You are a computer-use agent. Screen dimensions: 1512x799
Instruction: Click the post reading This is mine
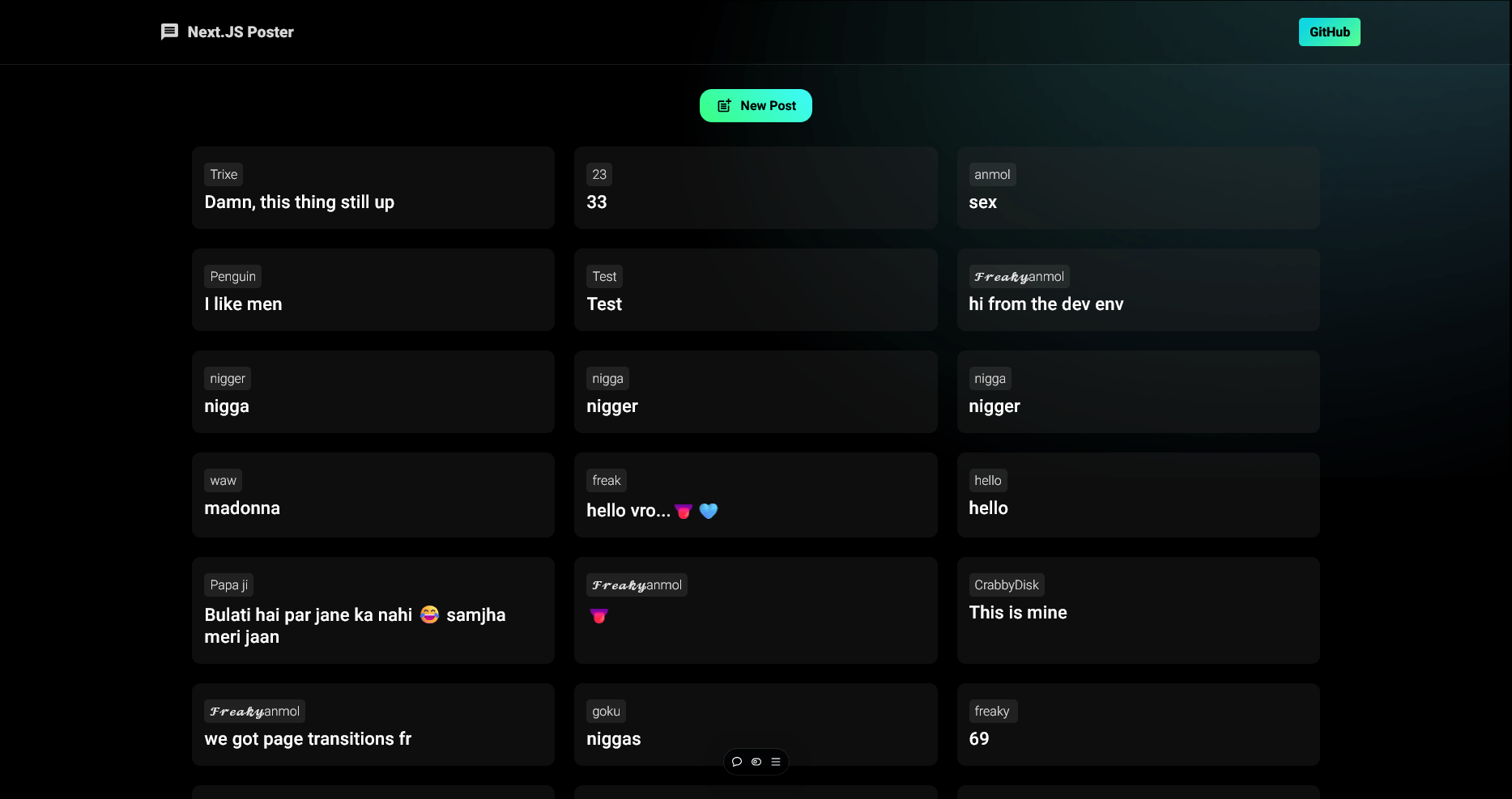point(1137,610)
